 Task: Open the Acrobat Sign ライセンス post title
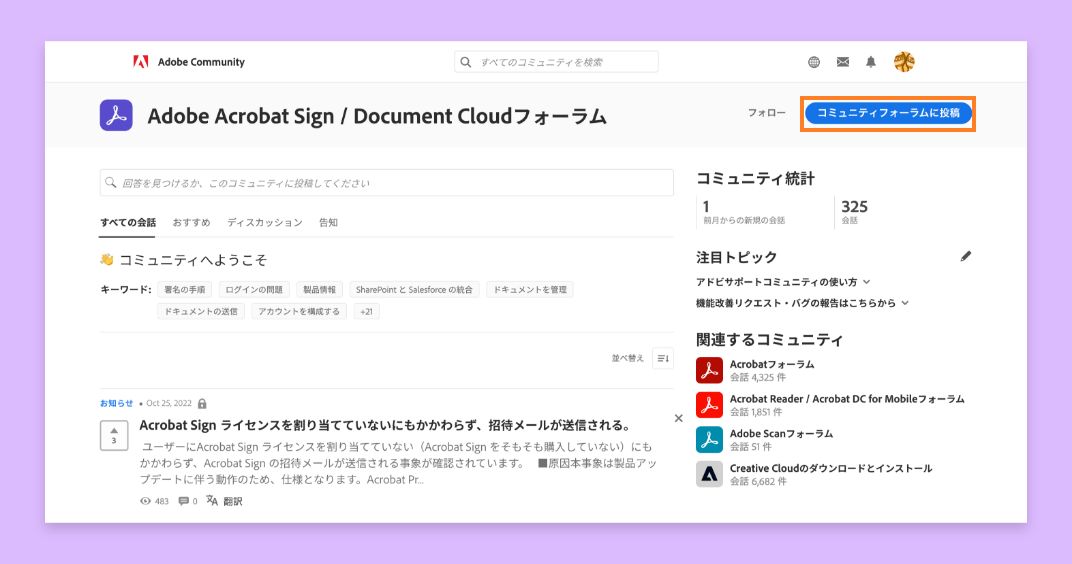pos(386,425)
